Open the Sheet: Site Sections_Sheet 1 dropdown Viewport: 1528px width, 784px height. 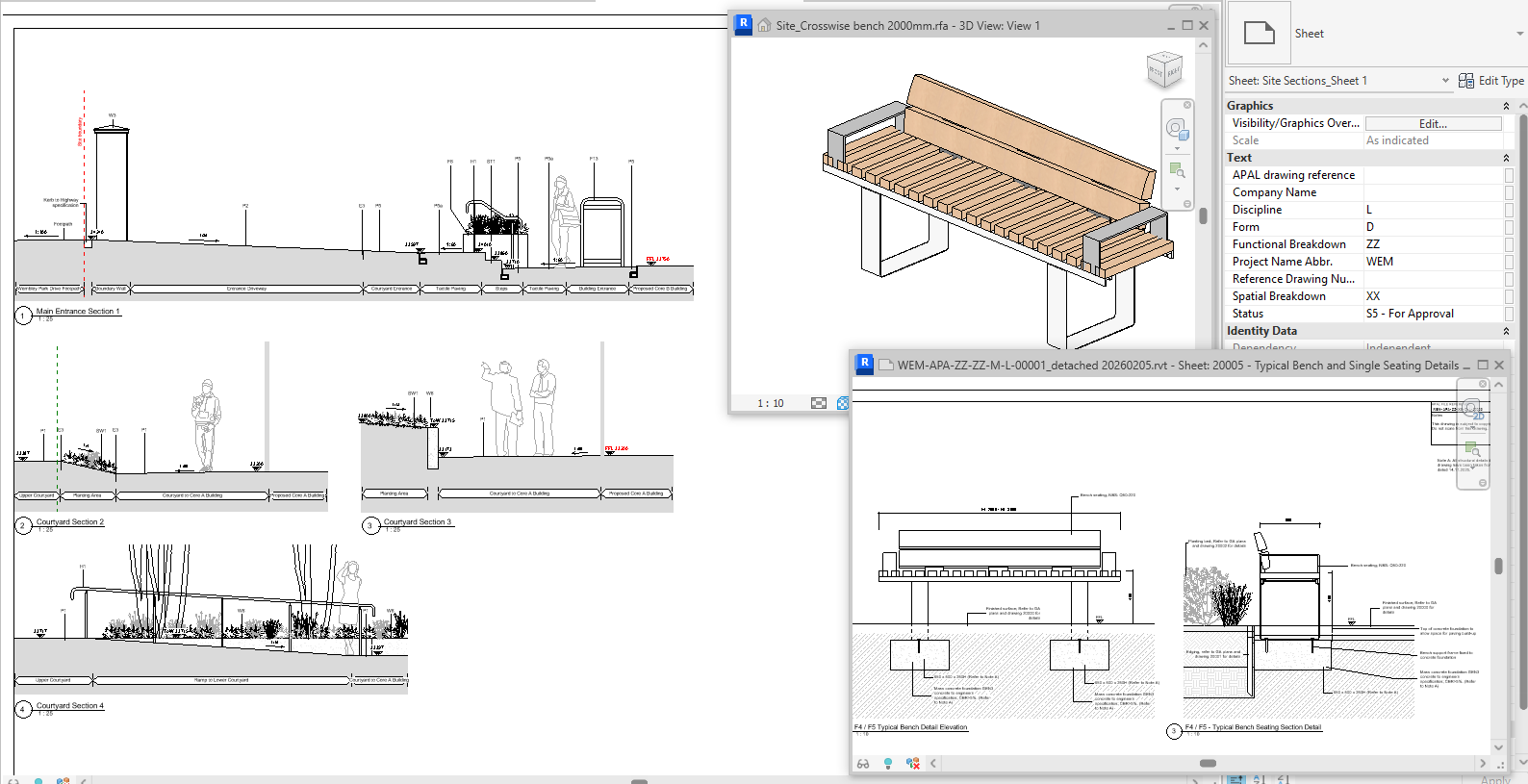click(x=1445, y=81)
